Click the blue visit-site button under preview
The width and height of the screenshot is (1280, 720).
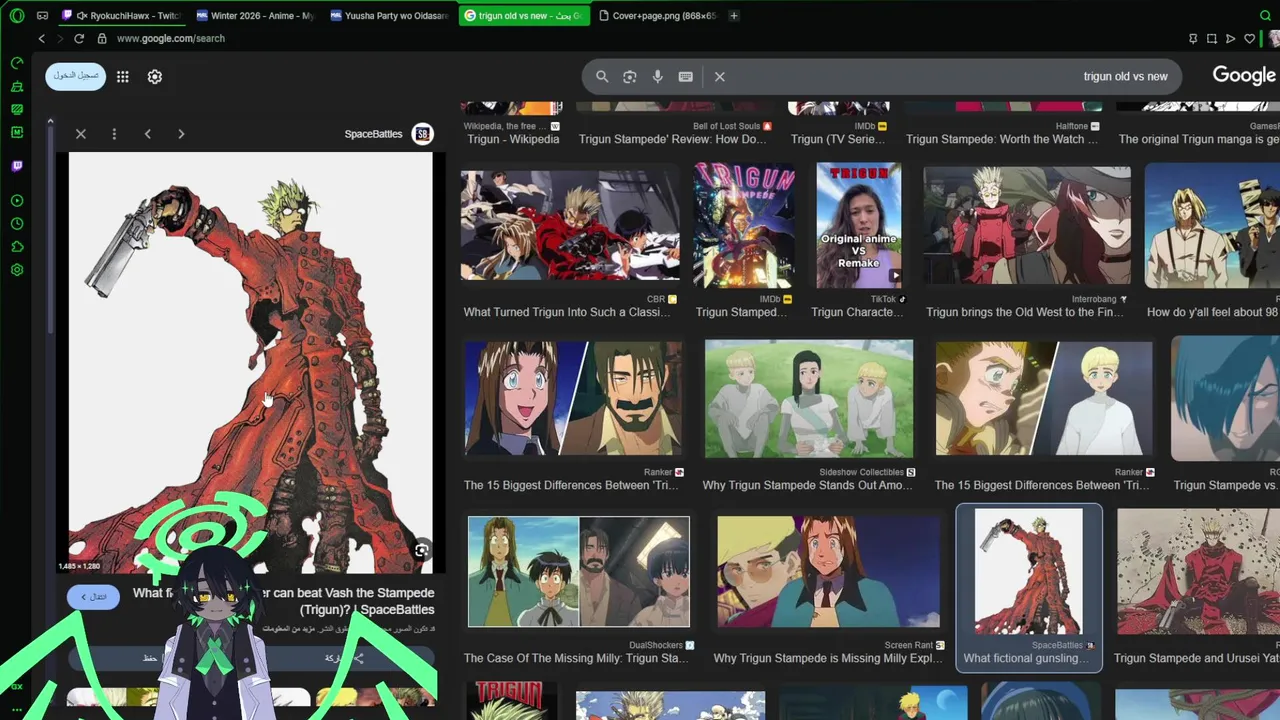(x=93, y=597)
